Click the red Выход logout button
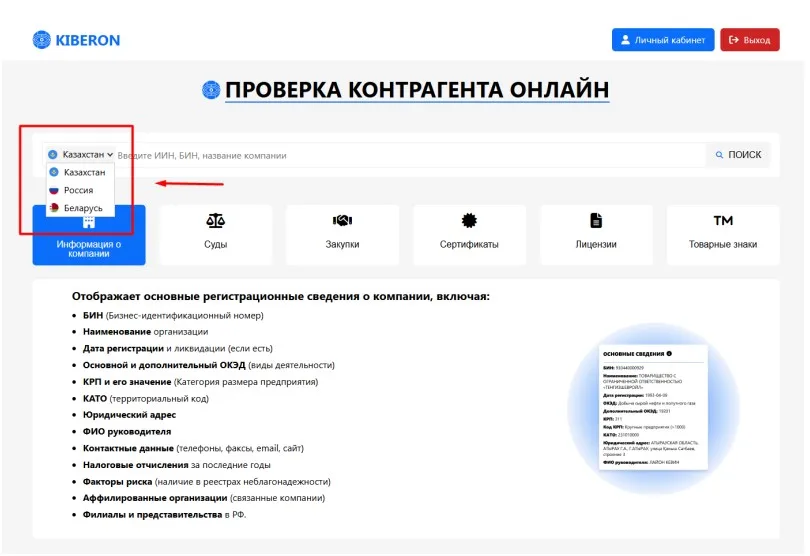The width and height of the screenshot is (810, 556). pyautogui.click(x=750, y=40)
